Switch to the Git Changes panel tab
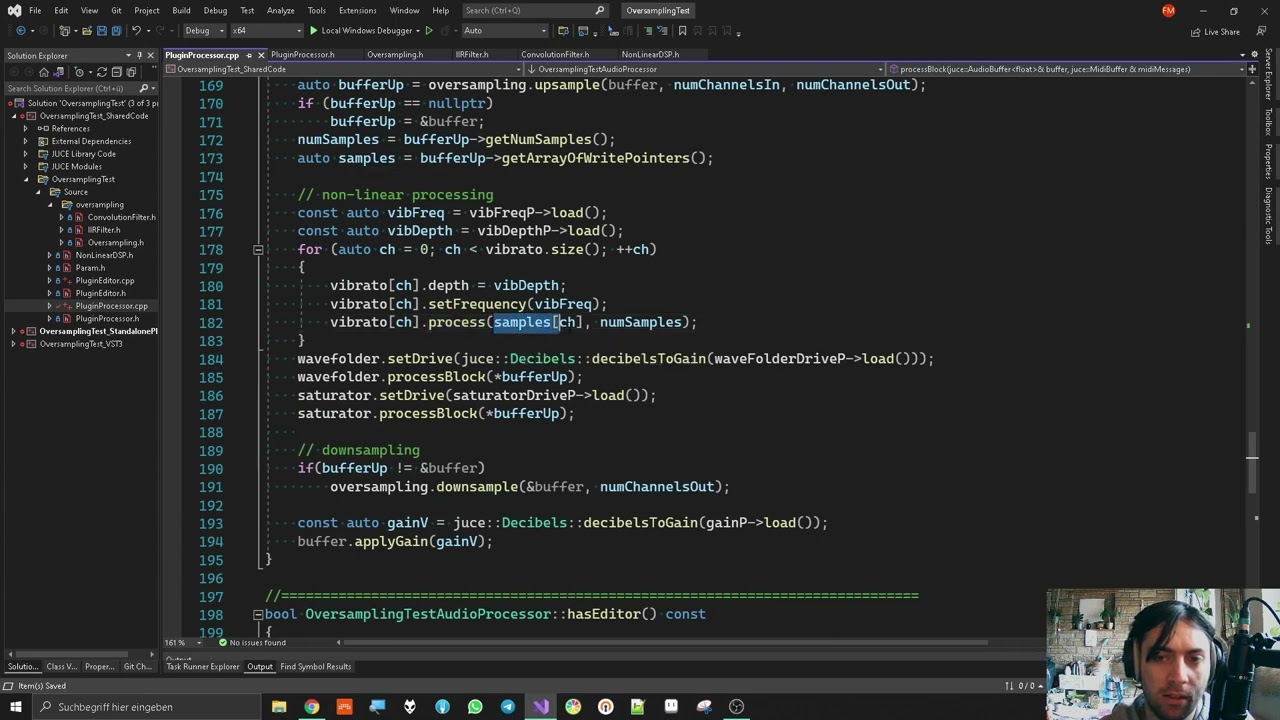Viewport: 1280px width, 720px height. pos(137,667)
